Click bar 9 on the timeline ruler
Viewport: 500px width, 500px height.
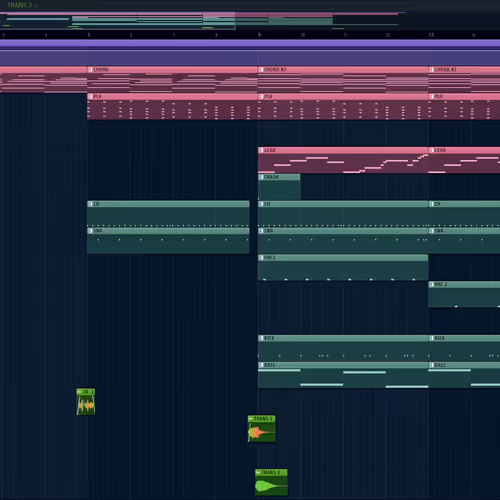pos(259,35)
